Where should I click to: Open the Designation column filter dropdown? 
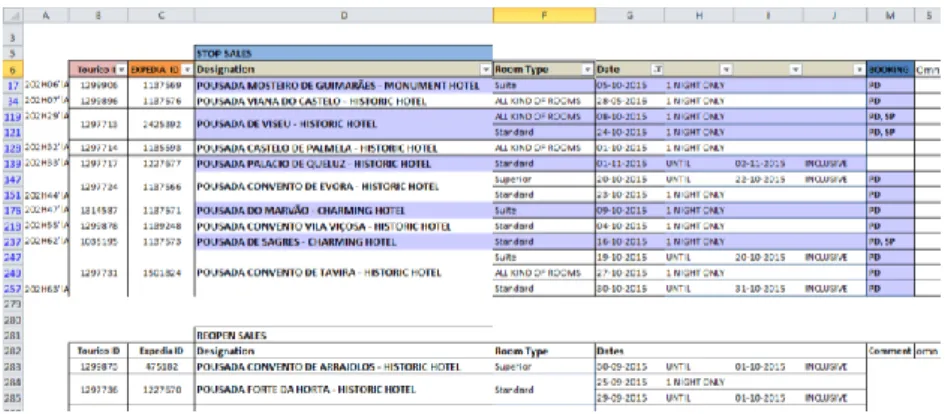[x=486, y=70]
